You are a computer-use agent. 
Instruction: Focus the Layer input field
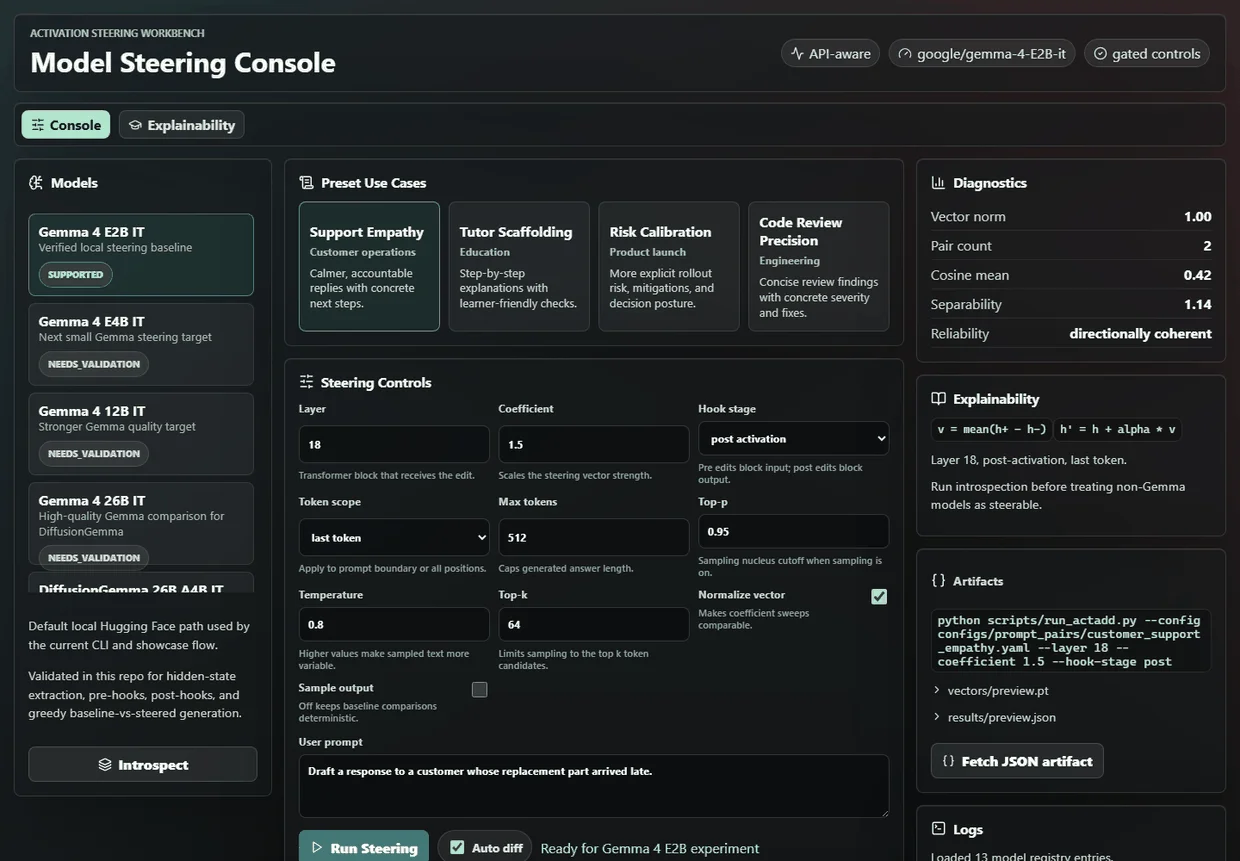[394, 444]
